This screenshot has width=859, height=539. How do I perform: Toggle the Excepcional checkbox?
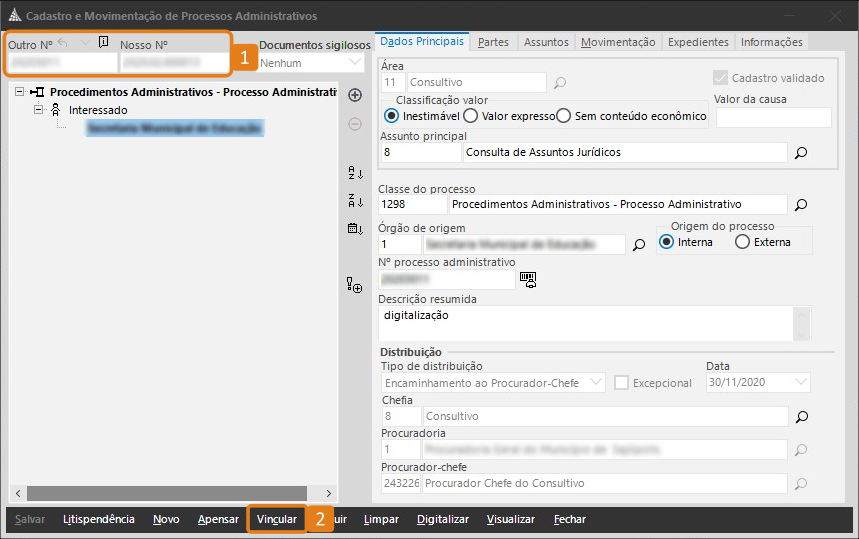(621, 383)
